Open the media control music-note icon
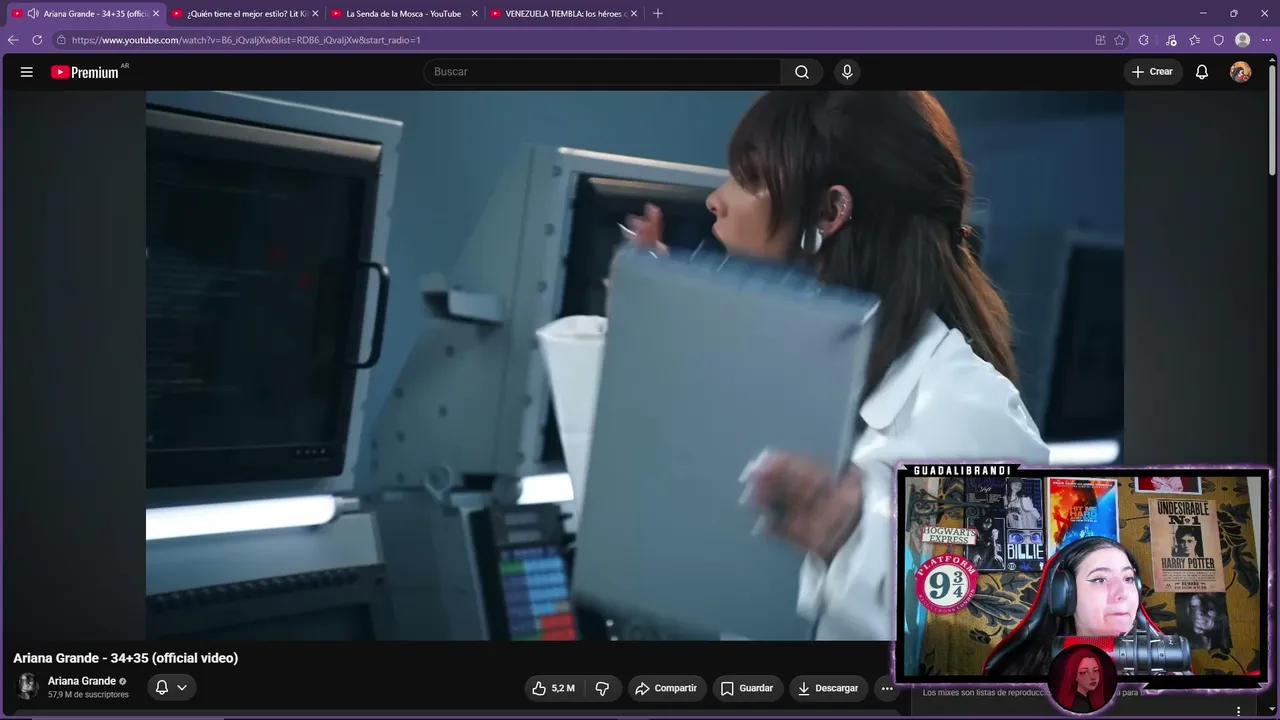 point(1171,40)
